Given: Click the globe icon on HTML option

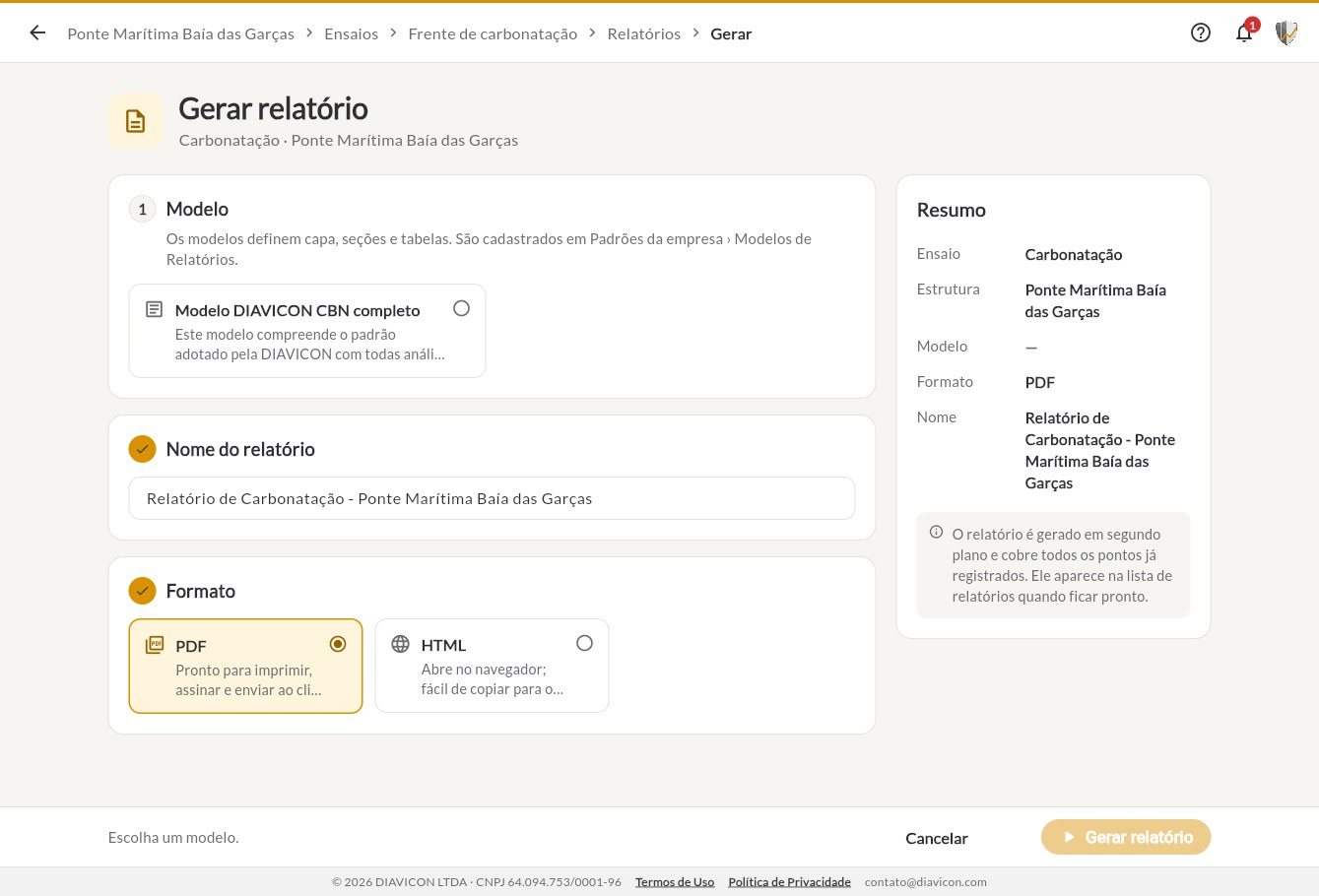Looking at the screenshot, I should pos(400,644).
